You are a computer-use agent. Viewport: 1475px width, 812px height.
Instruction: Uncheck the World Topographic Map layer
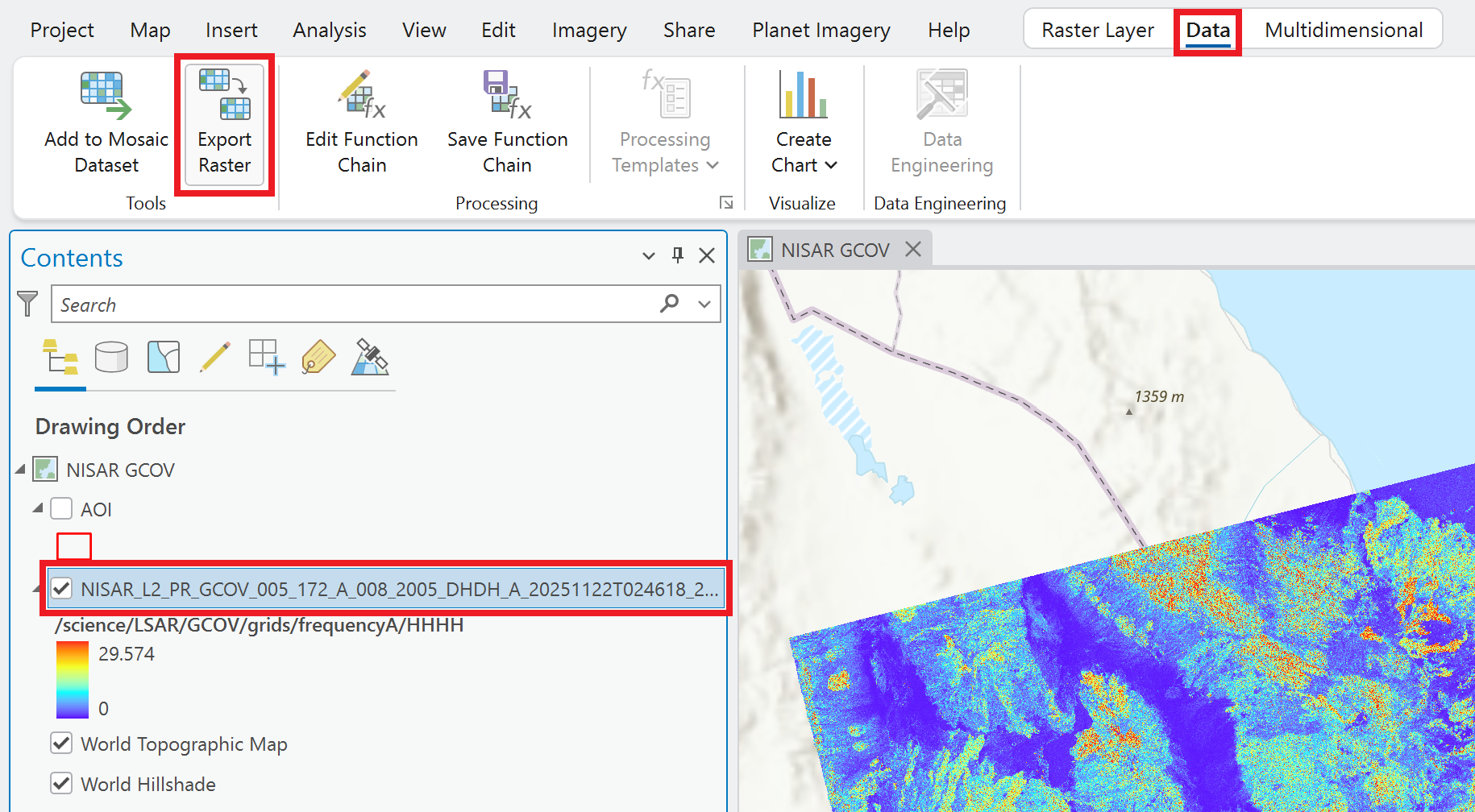[x=61, y=743]
